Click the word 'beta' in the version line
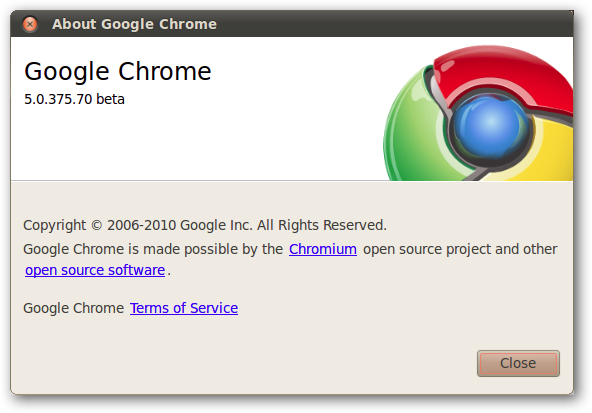The height and width of the screenshot is (413, 592). 110,99
